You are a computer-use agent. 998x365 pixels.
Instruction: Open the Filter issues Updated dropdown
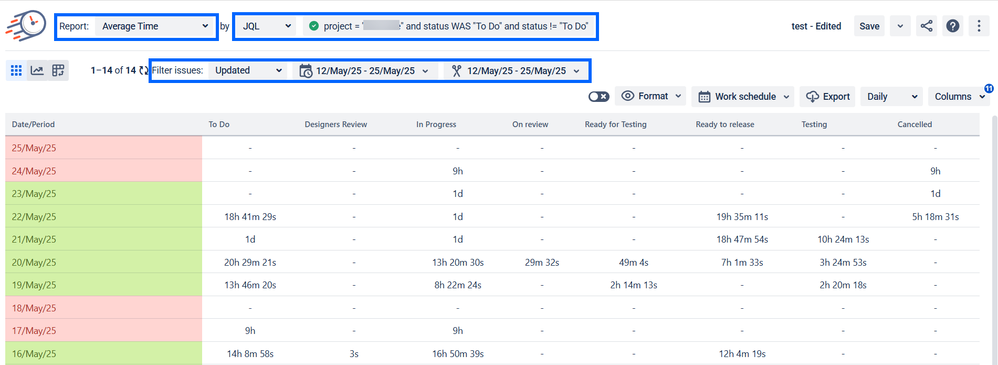tap(247, 71)
